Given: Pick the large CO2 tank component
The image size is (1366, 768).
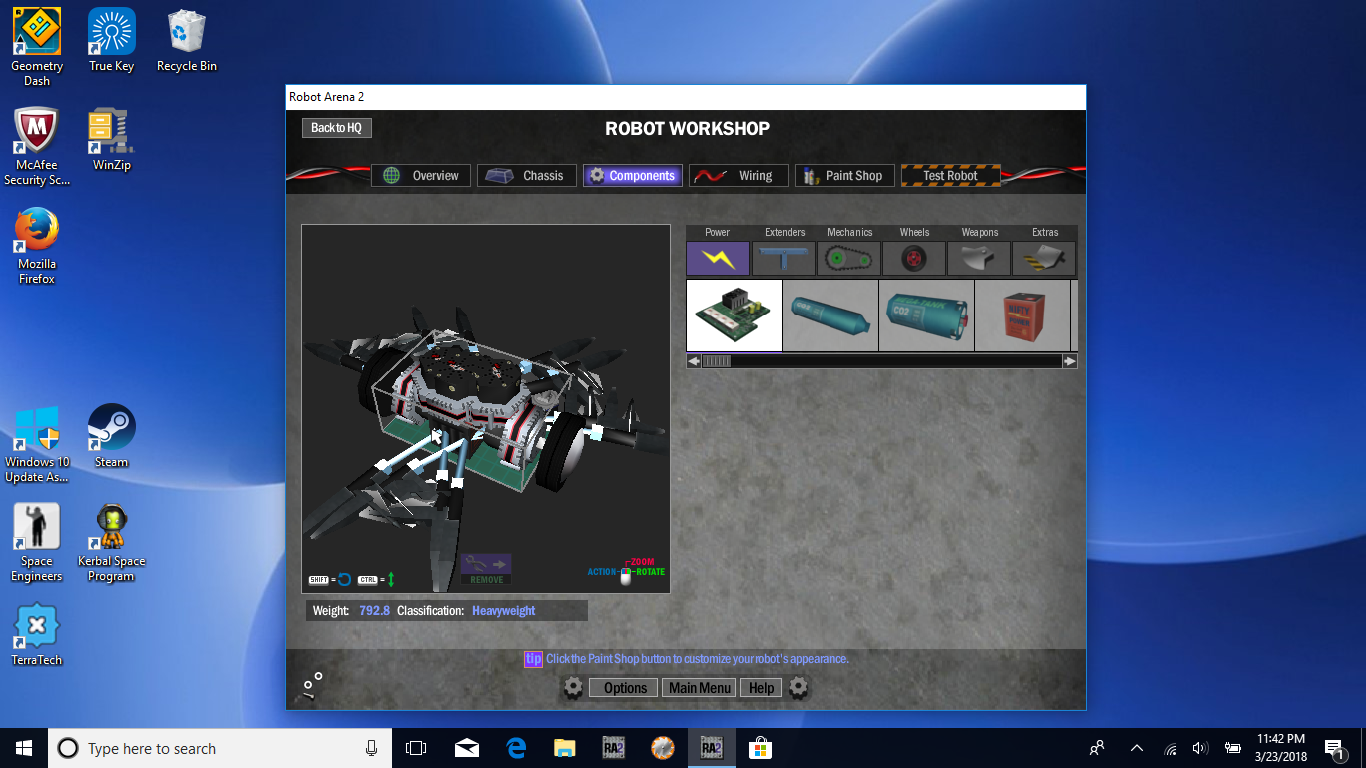Looking at the screenshot, I should pos(926,316).
